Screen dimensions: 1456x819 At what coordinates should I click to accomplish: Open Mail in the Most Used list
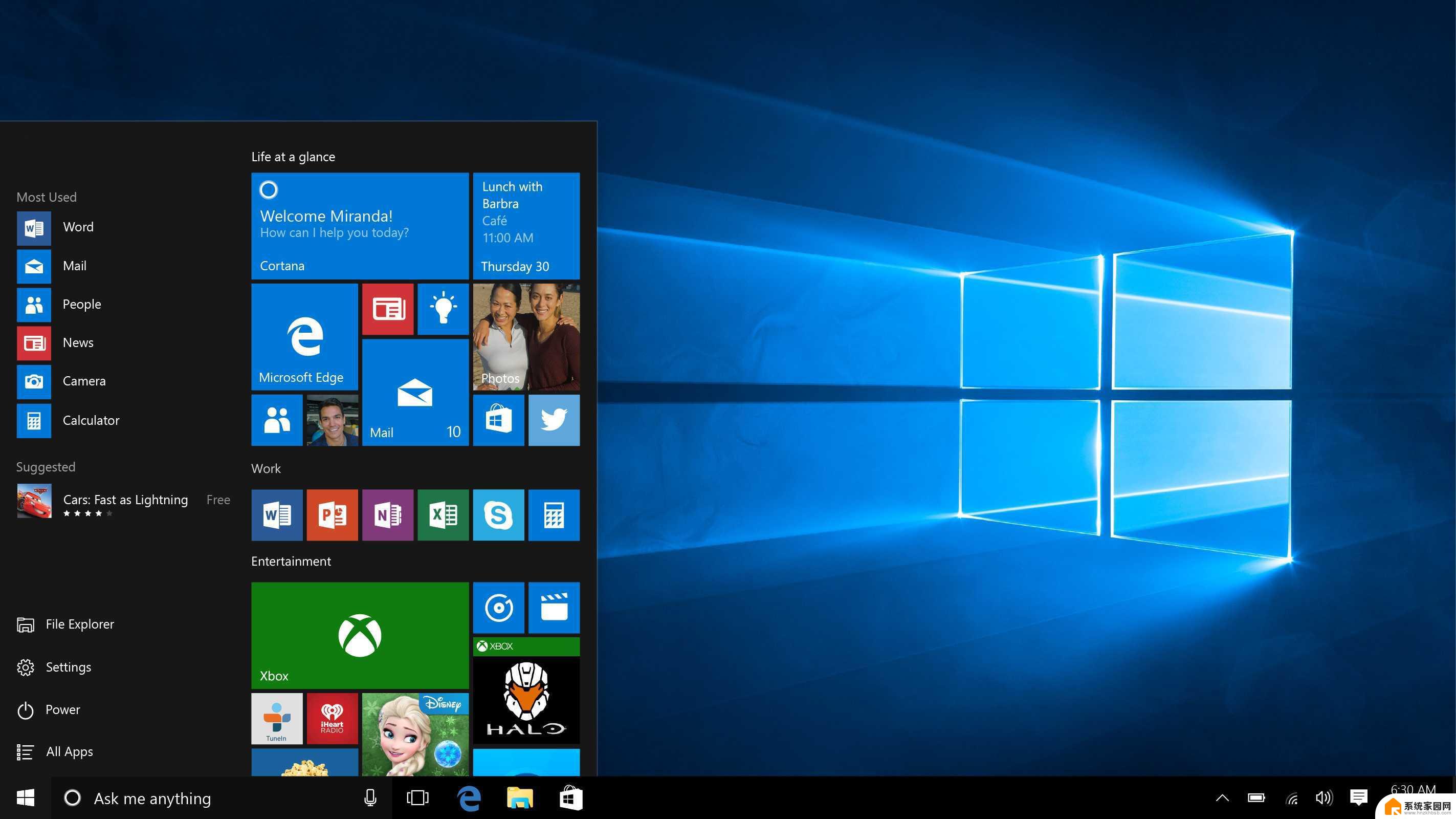click(52, 266)
